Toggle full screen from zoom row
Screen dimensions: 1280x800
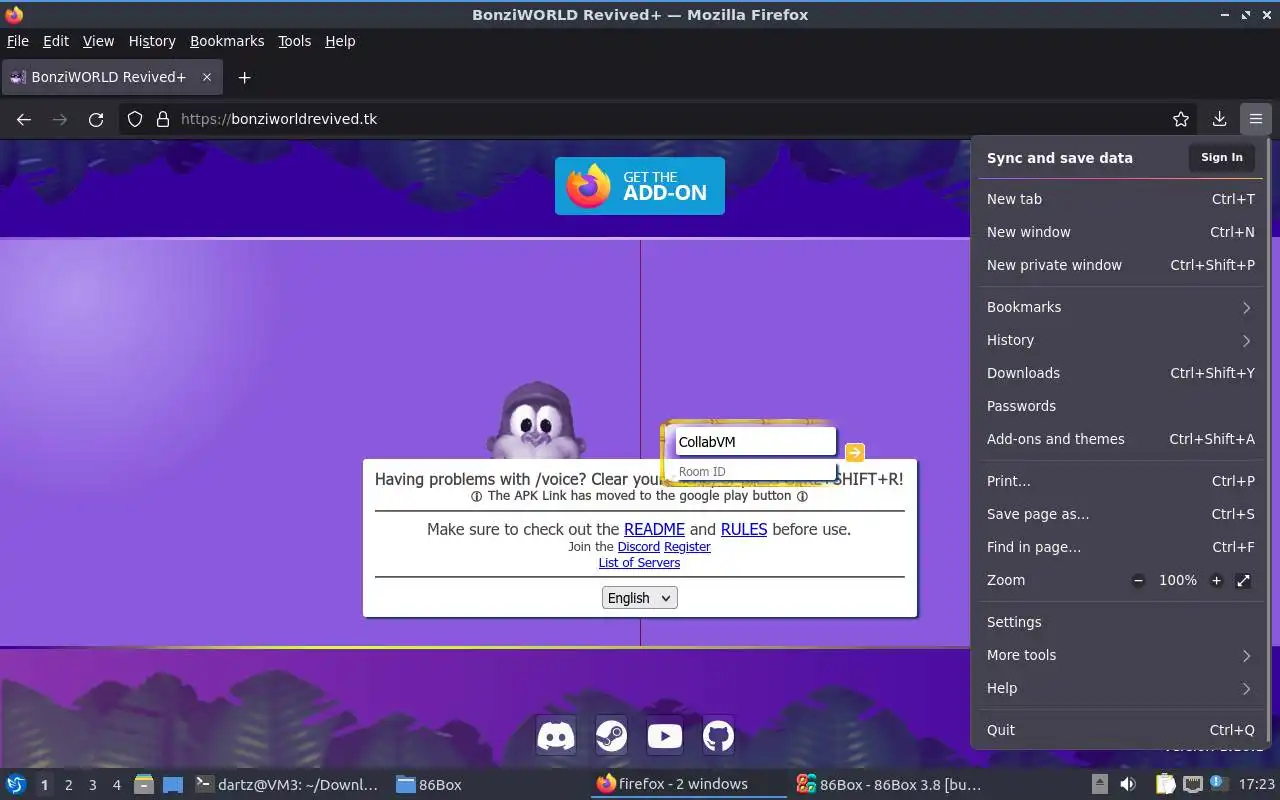[1243, 580]
